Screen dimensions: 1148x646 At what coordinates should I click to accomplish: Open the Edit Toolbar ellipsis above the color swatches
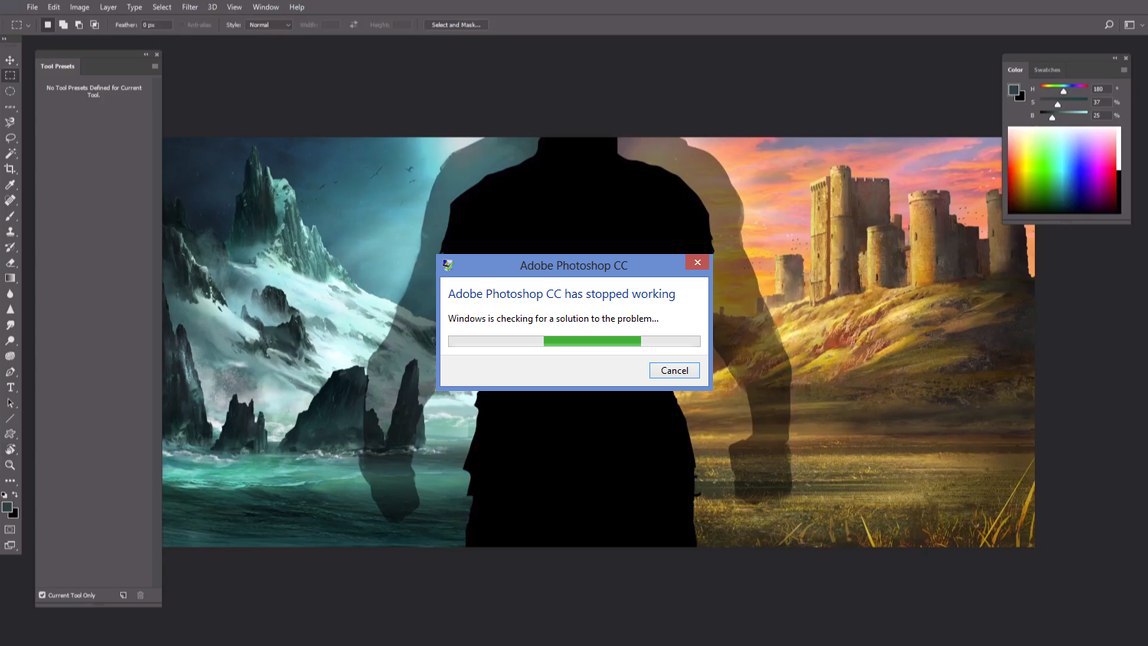point(10,480)
